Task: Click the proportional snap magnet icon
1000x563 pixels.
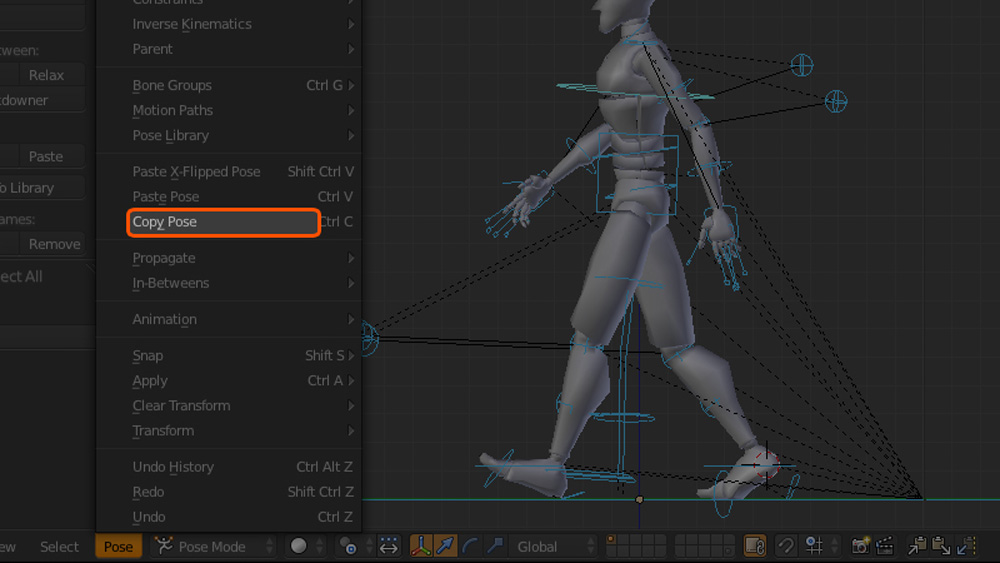Action: click(x=787, y=546)
